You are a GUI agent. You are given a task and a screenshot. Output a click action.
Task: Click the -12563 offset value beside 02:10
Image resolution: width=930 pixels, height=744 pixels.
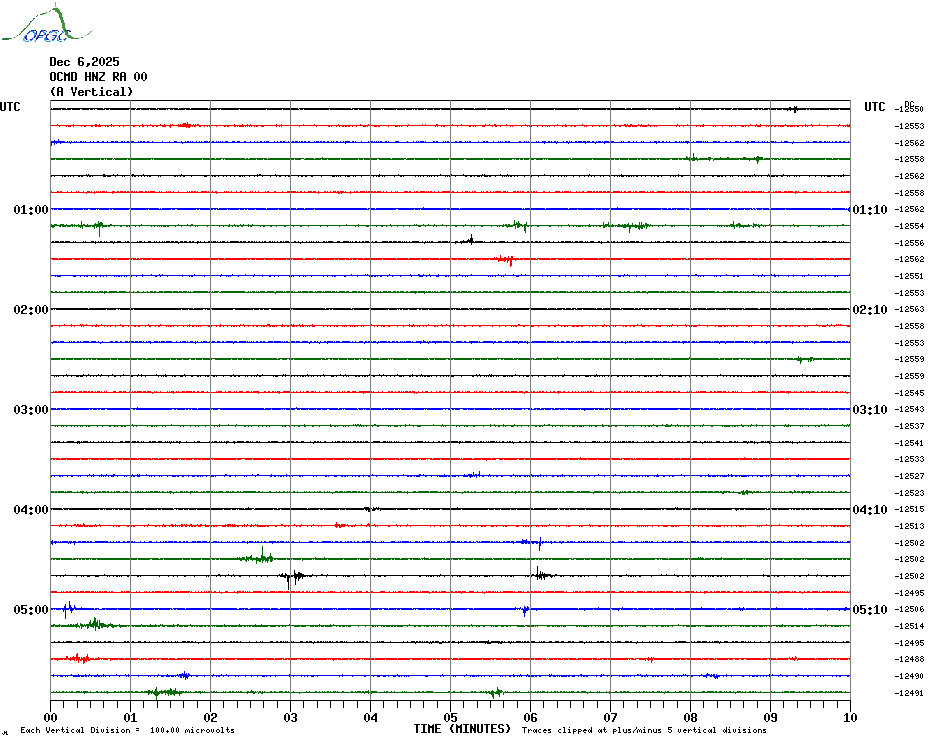point(910,310)
